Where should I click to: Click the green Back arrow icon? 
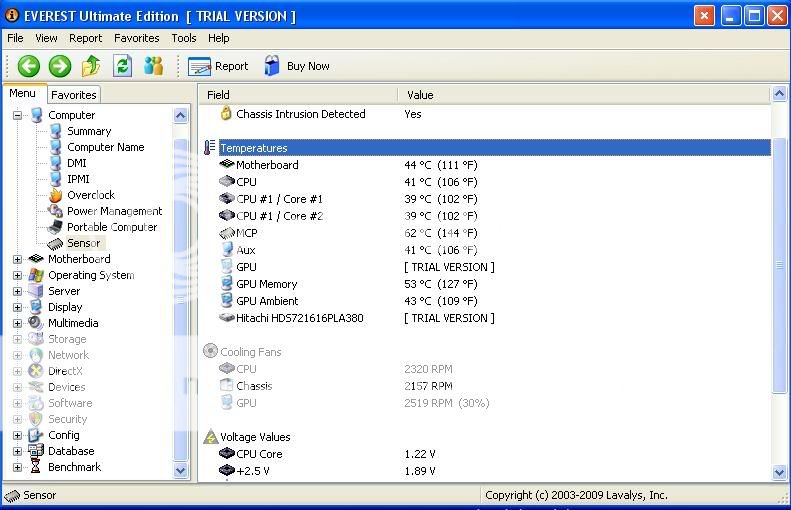click(28, 66)
